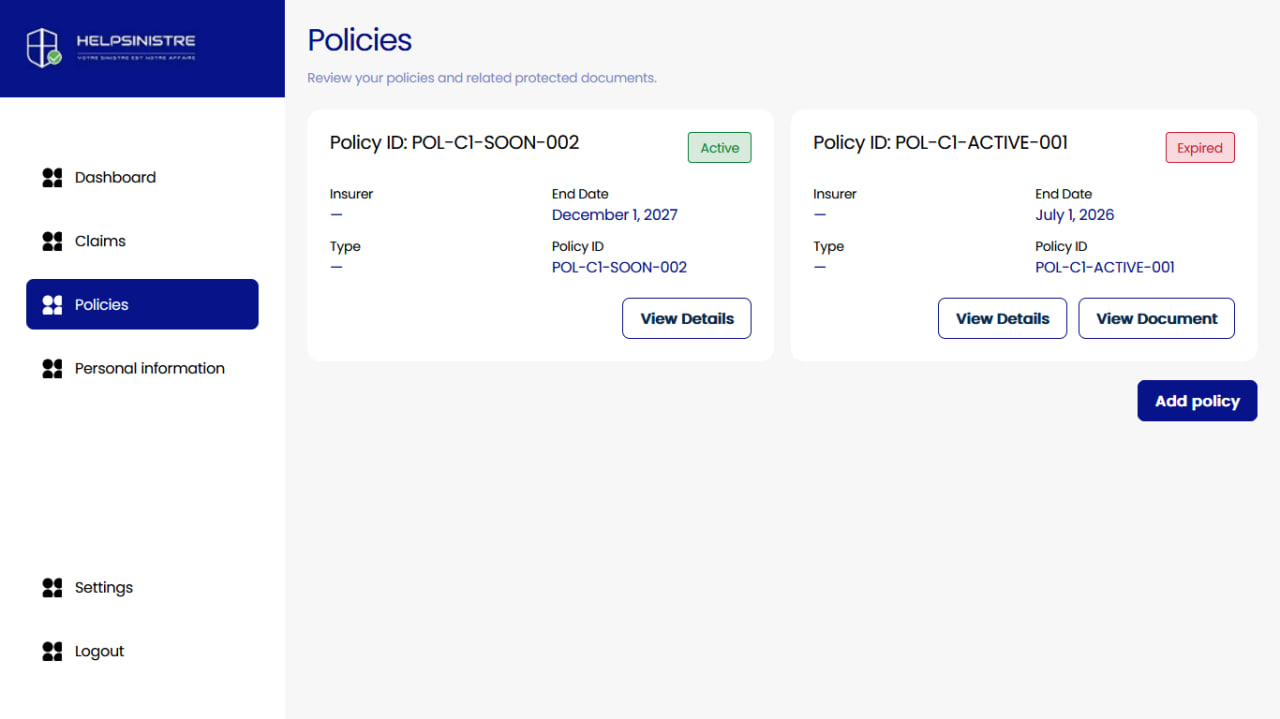The image size is (1280, 719).
Task: Click the Logout sidebar icon
Action: 52,651
